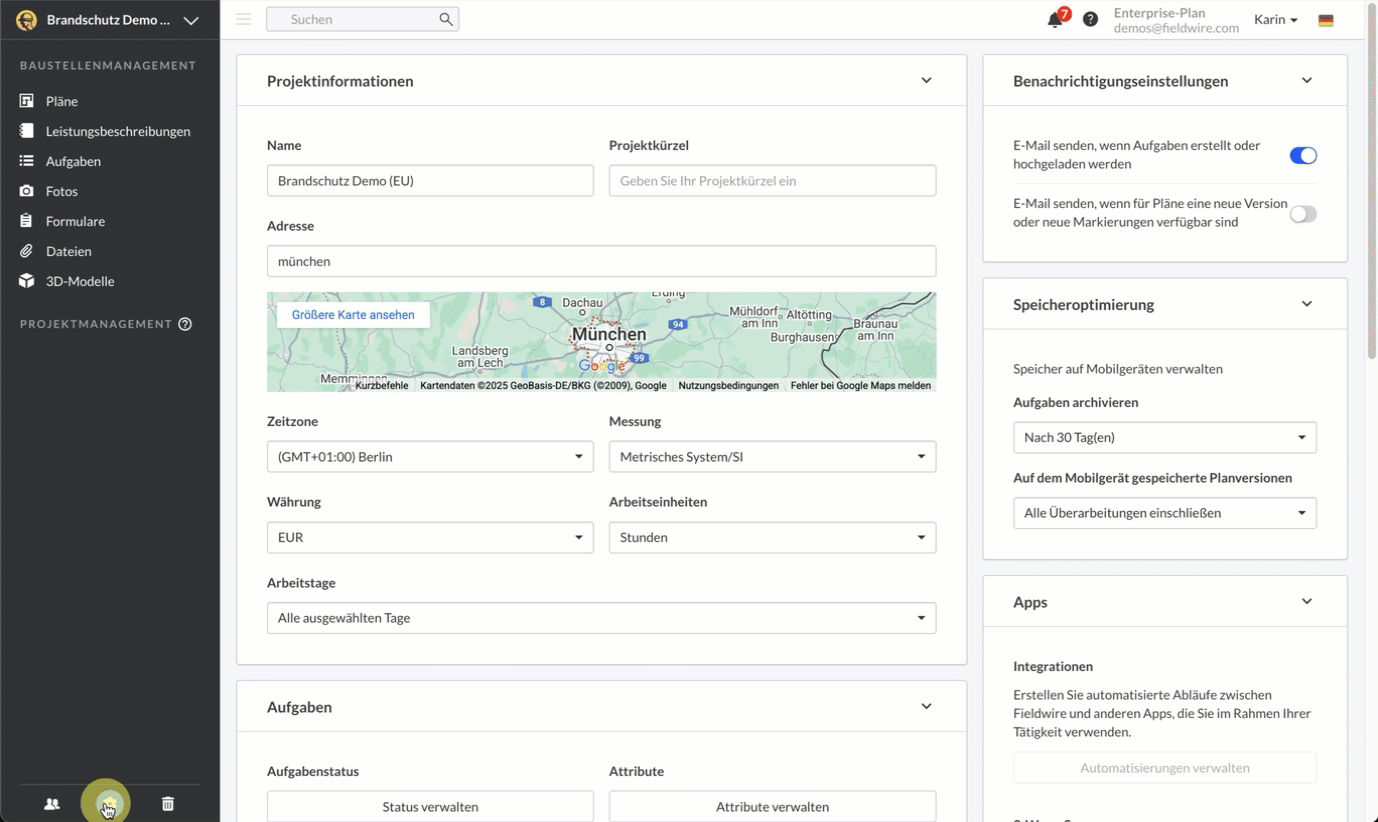The height and width of the screenshot is (822, 1378).
Task: Open the Währung EUR dropdown
Action: point(430,537)
